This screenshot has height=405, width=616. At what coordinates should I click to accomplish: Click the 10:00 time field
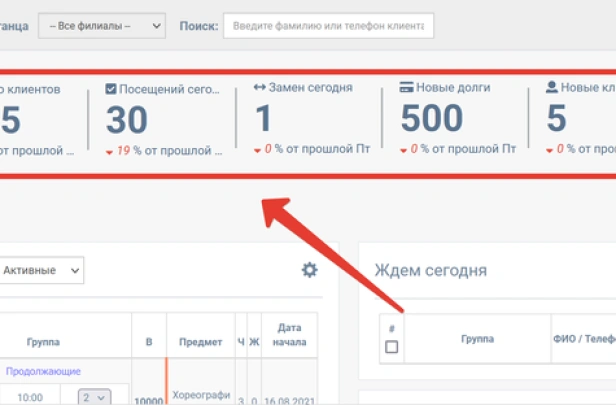pos(30,397)
